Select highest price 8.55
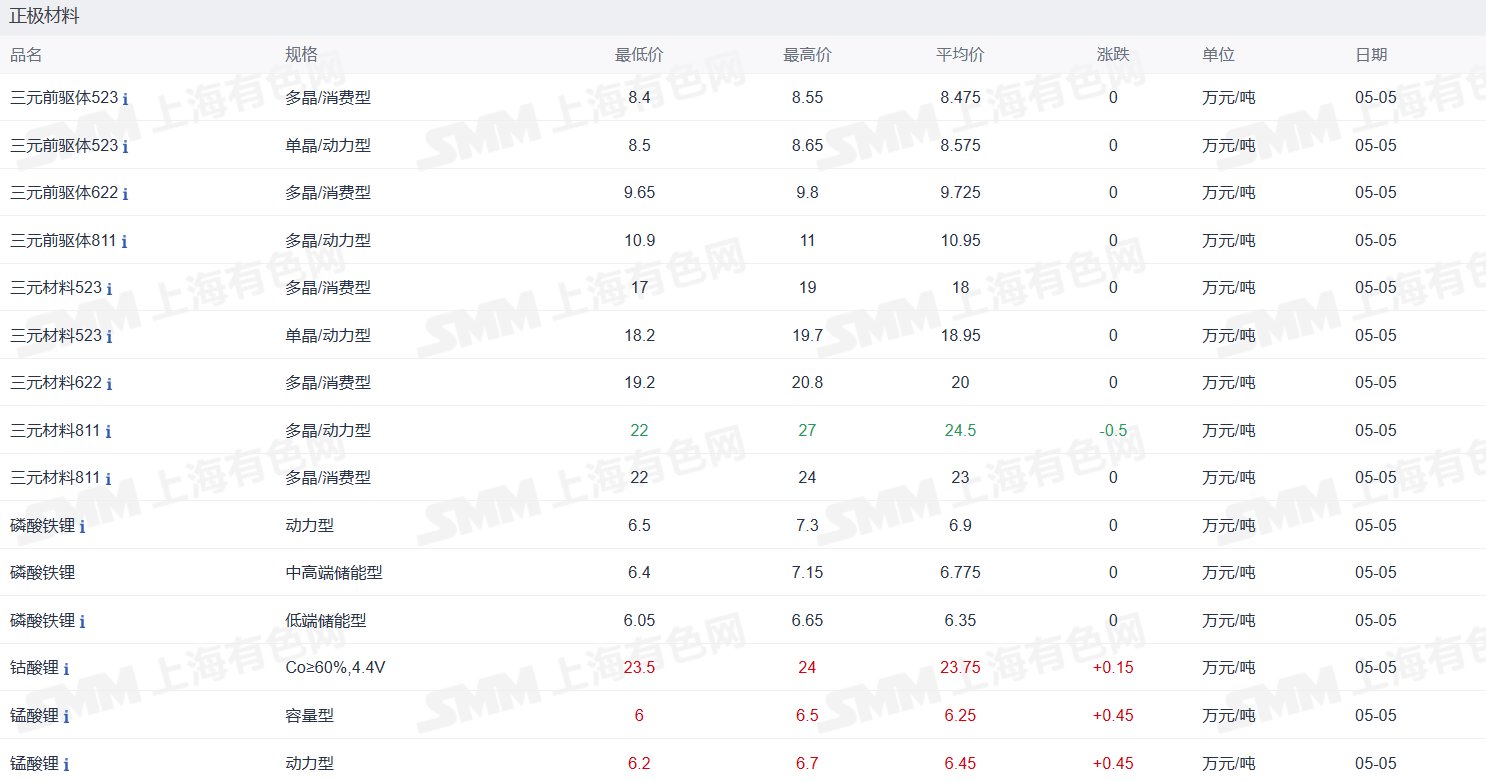1486x781 pixels. click(x=807, y=98)
